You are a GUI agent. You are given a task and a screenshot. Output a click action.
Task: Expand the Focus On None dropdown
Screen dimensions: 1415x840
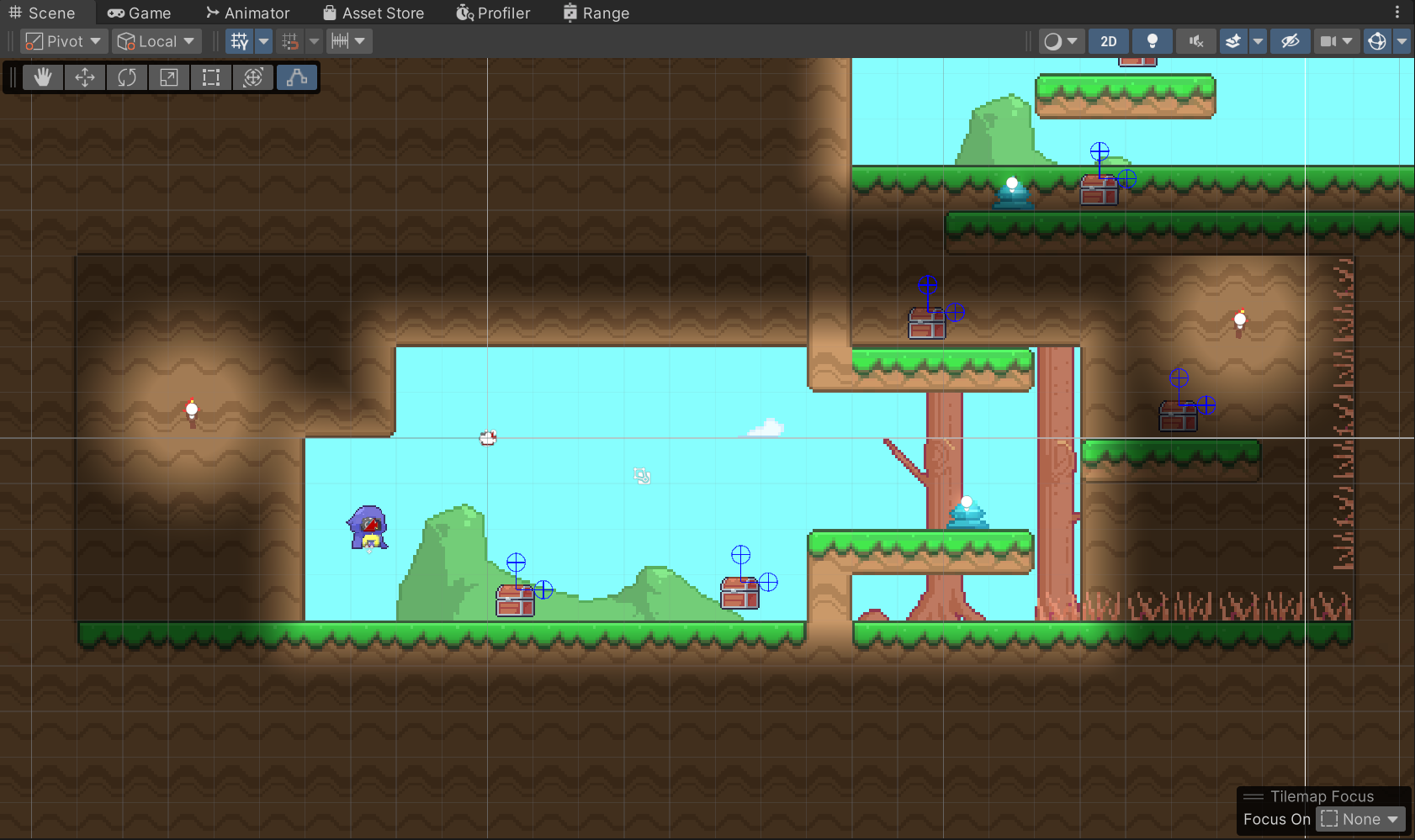[x=1360, y=819]
